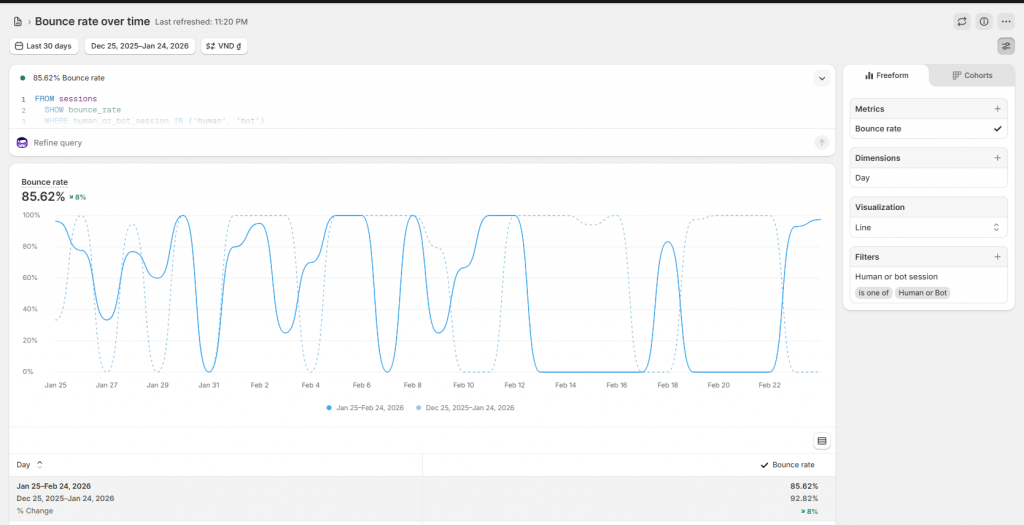Add a filter with the plus icon
Image resolution: width=1024 pixels, height=525 pixels.
tap(997, 257)
